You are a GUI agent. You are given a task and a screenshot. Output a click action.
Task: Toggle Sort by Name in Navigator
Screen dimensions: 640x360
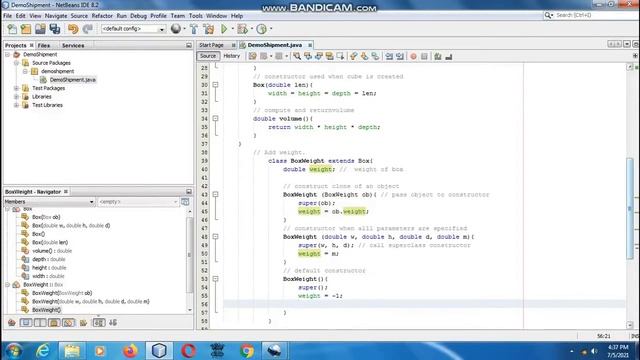click(99, 323)
